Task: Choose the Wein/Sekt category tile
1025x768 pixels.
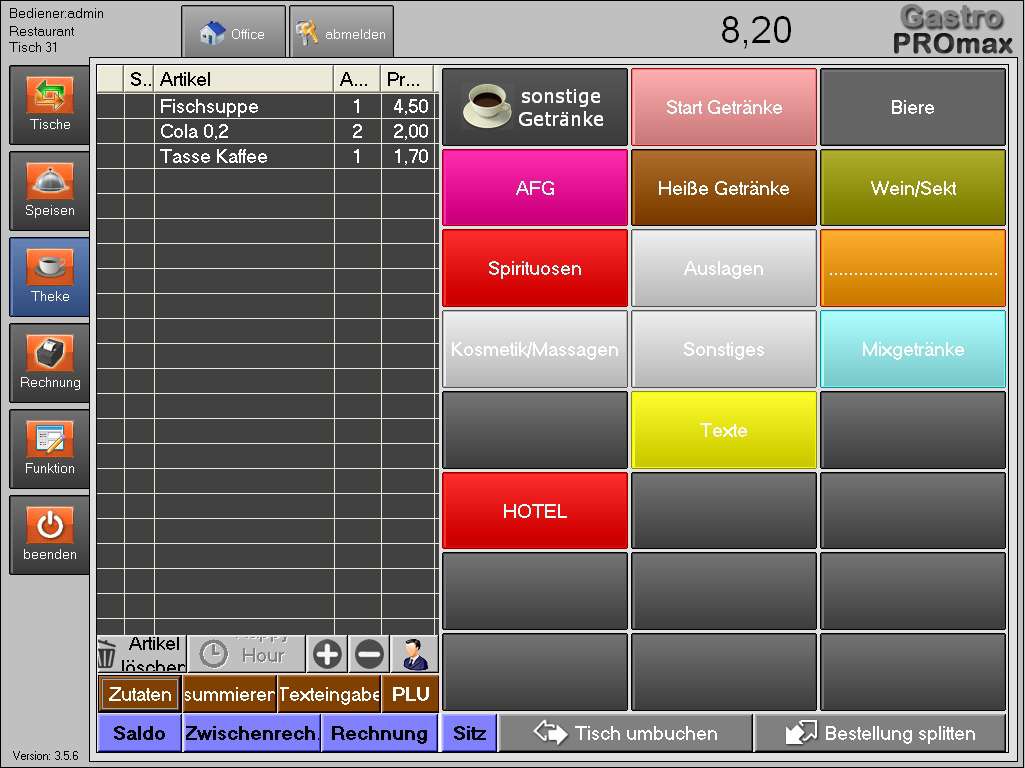Action: pos(912,188)
